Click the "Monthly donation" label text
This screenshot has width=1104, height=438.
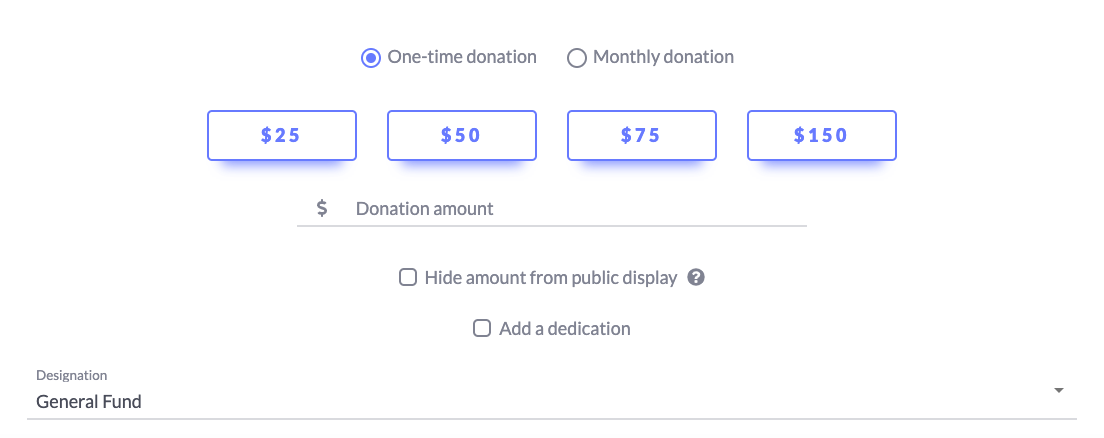click(663, 57)
